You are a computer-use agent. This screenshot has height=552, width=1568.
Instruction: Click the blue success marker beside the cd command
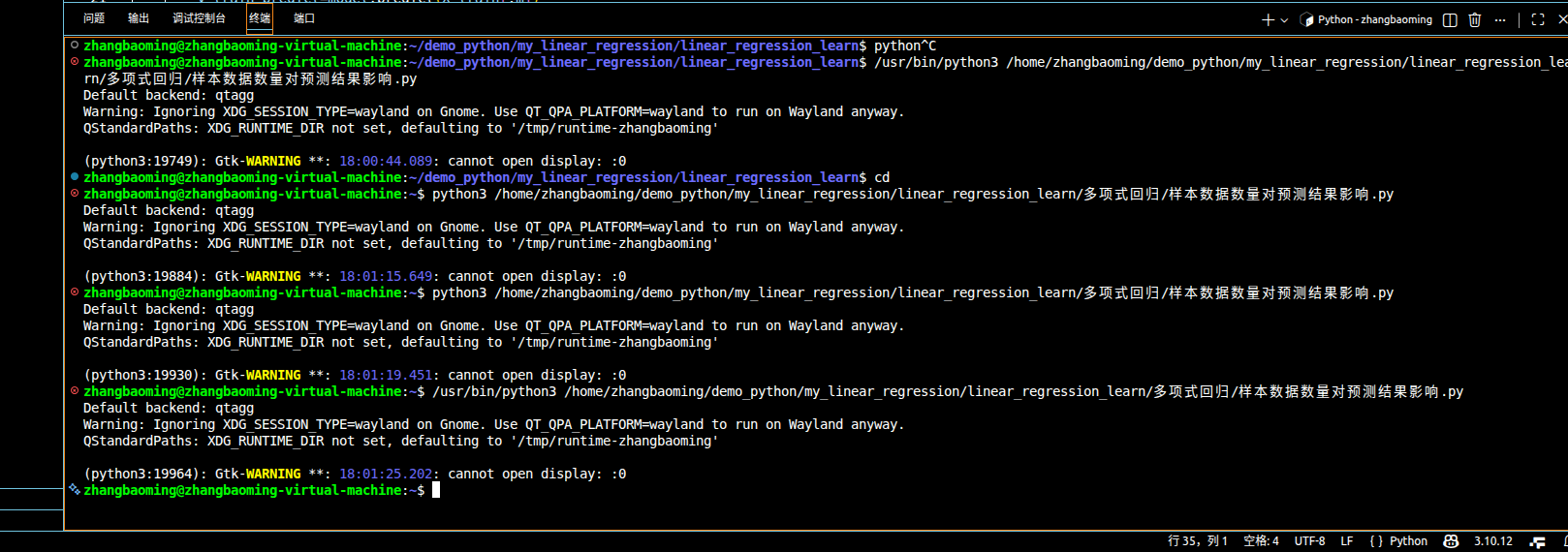click(x=75, y=177)
